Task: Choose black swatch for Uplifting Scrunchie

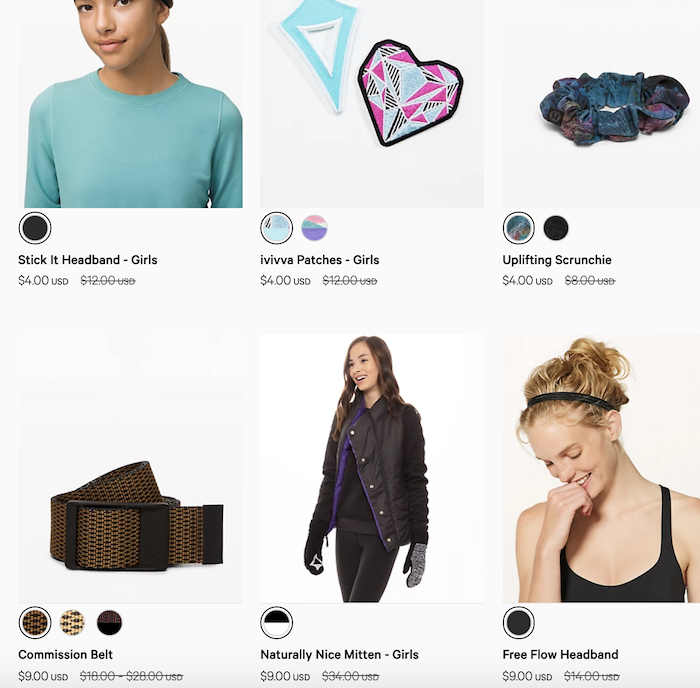Action: coord(556,228)
